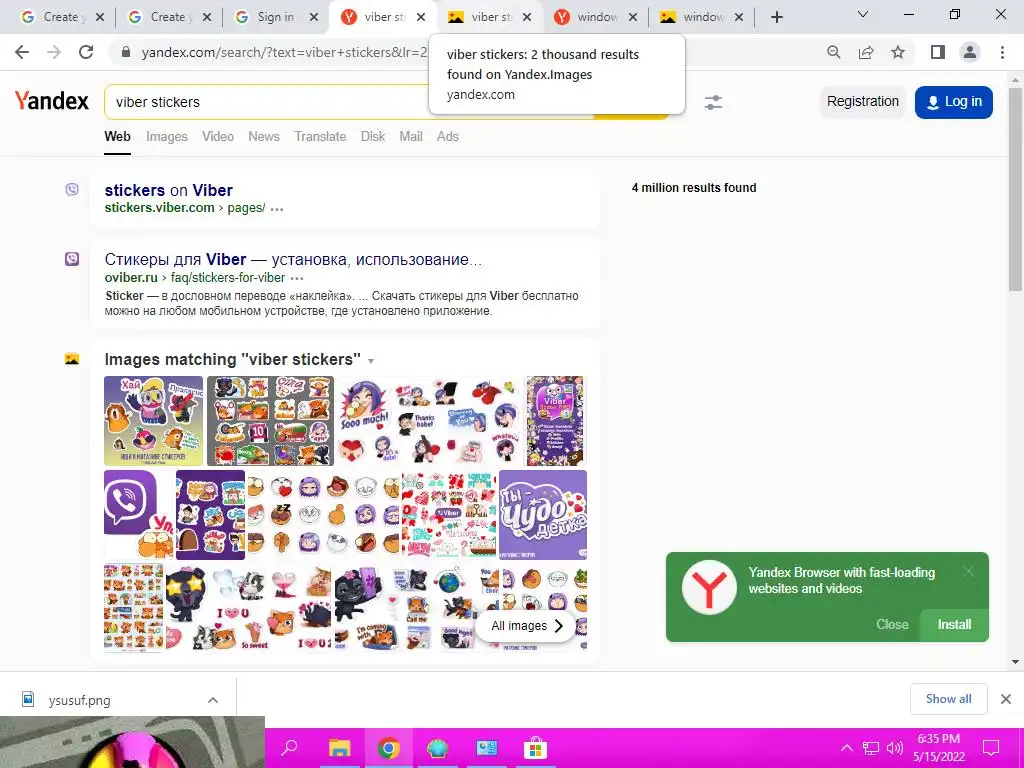Open stickers.viber.com result options dots
The width and height of the screenshot is (1024, 768).
coord(277,209)
